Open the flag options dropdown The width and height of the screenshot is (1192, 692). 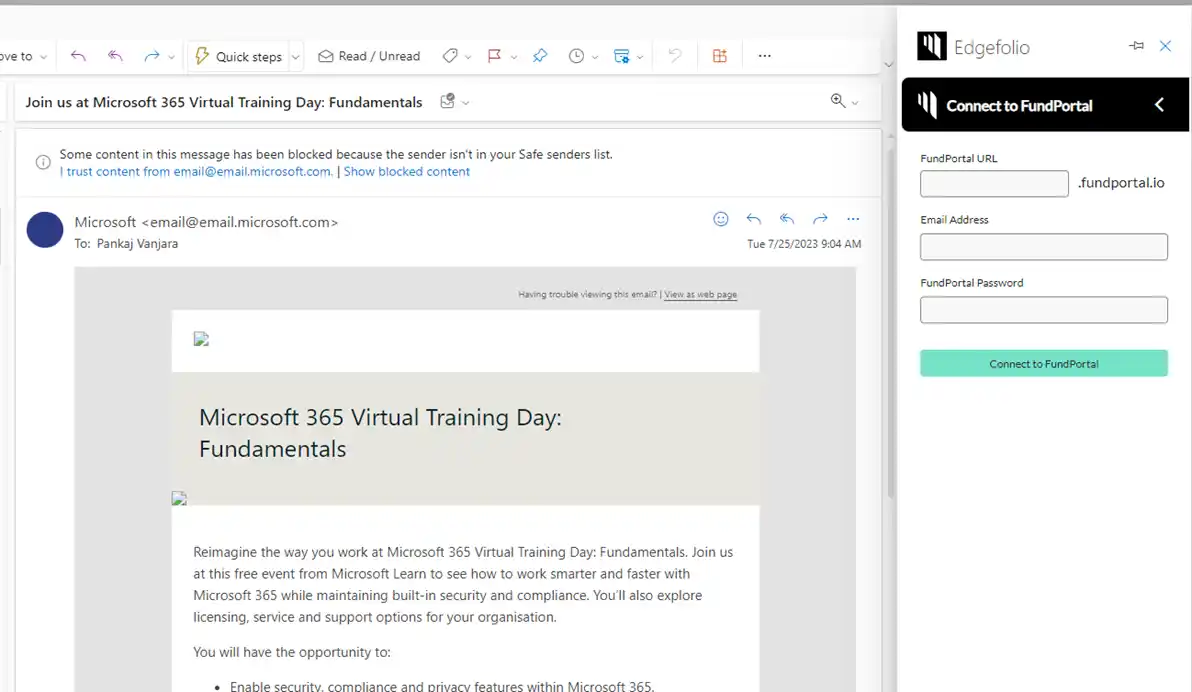click(514, 57)
